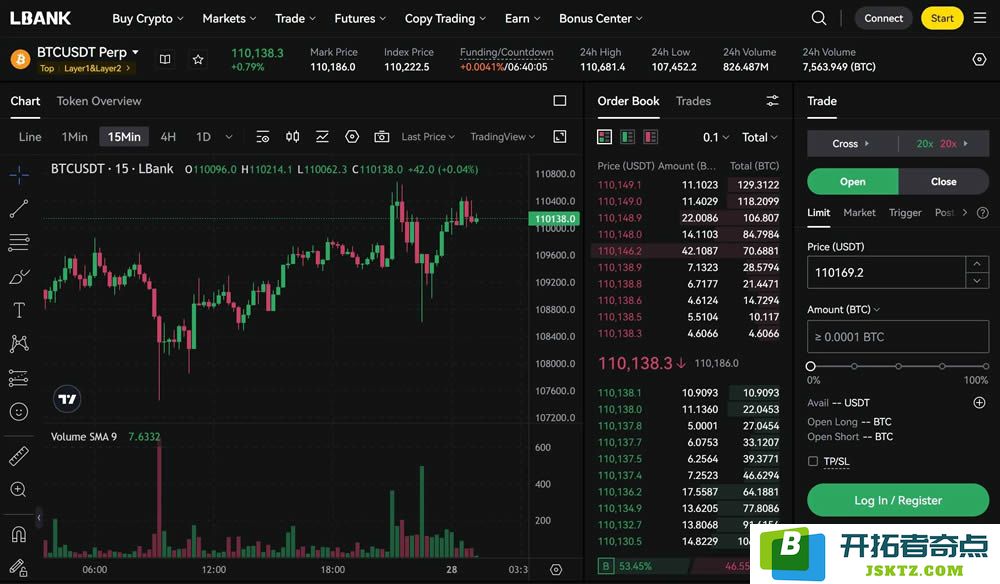Open the search magnifier in header
Screen dimensions: 1000x584
click(x=819, y=18)
